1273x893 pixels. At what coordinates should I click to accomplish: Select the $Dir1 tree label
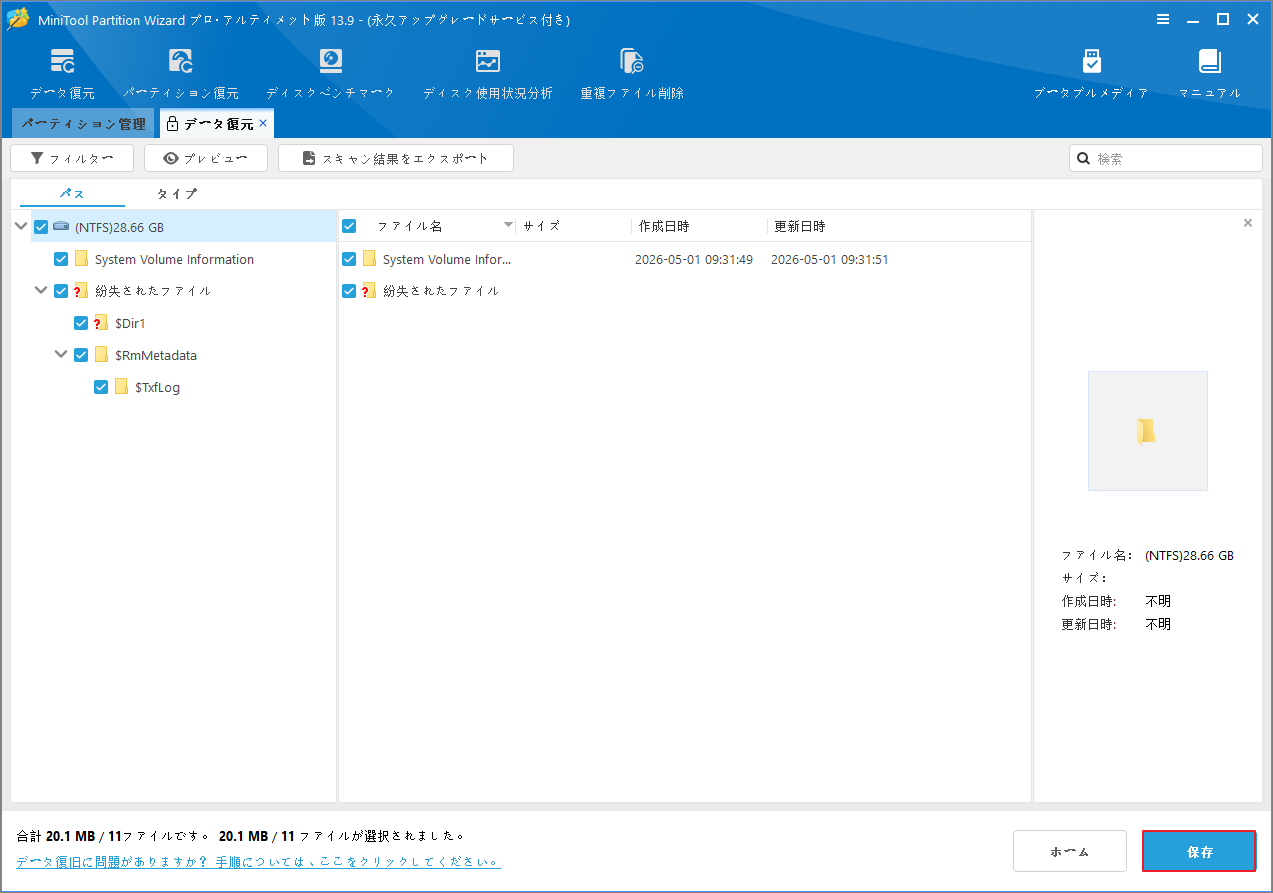[130, 323]
